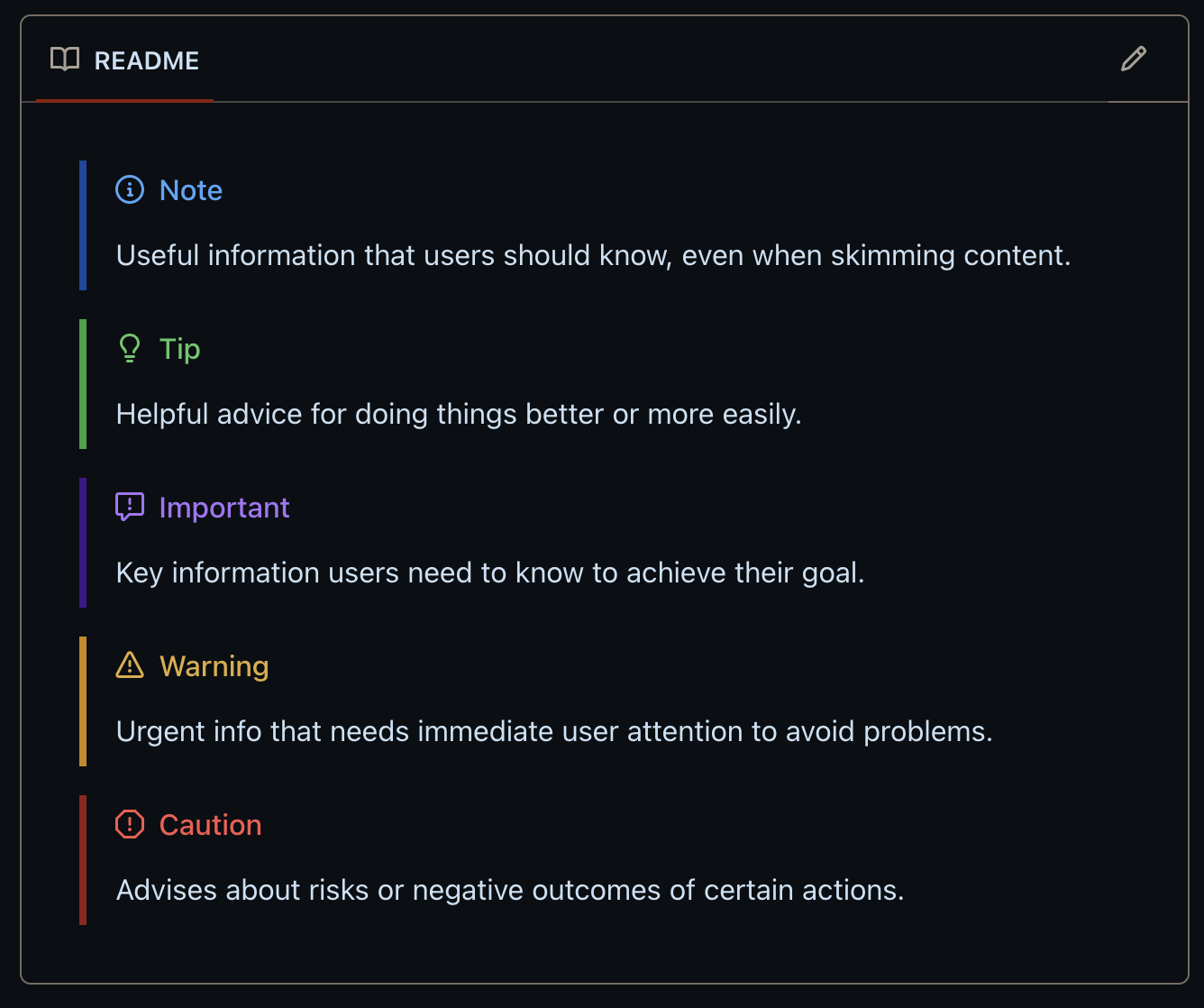Viewport: 1204px width, 1008px height.
Task: Click the blue bar beside Note
Action: coord(83,225)
